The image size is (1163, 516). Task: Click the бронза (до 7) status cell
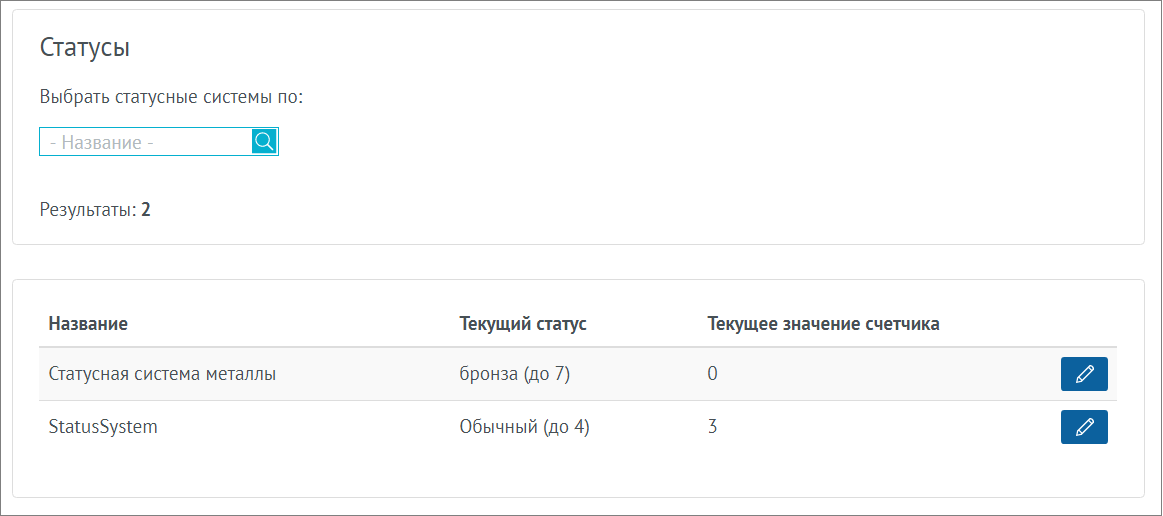(514, 374)
